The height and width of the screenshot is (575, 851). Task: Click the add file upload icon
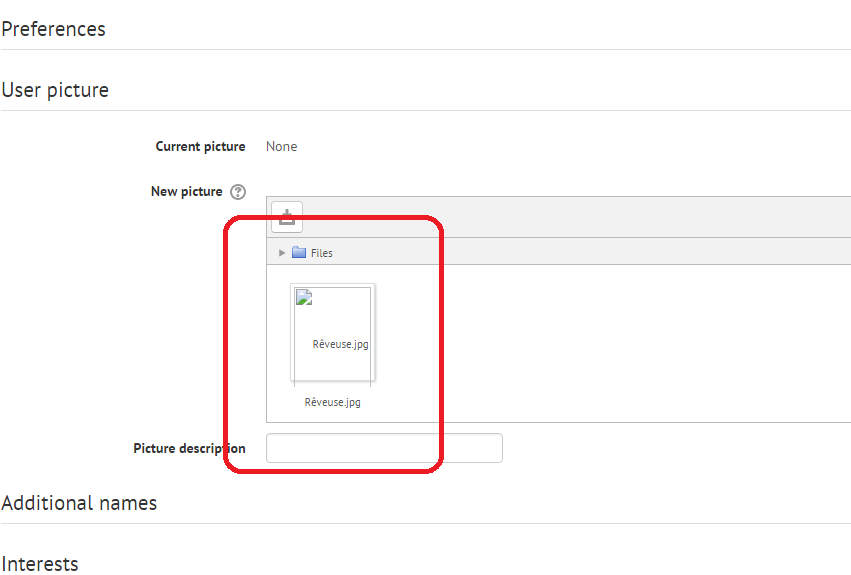tap(287, 217)
